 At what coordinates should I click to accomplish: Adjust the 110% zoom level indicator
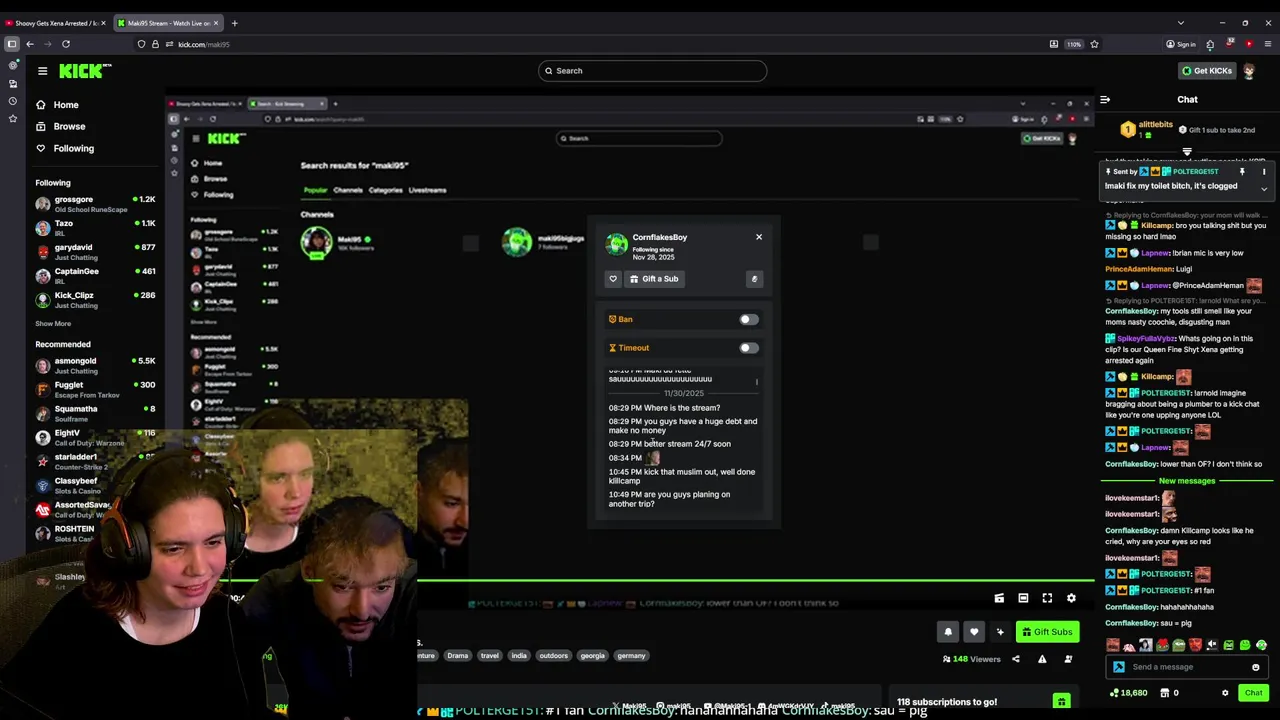[x=1074, y=44]
